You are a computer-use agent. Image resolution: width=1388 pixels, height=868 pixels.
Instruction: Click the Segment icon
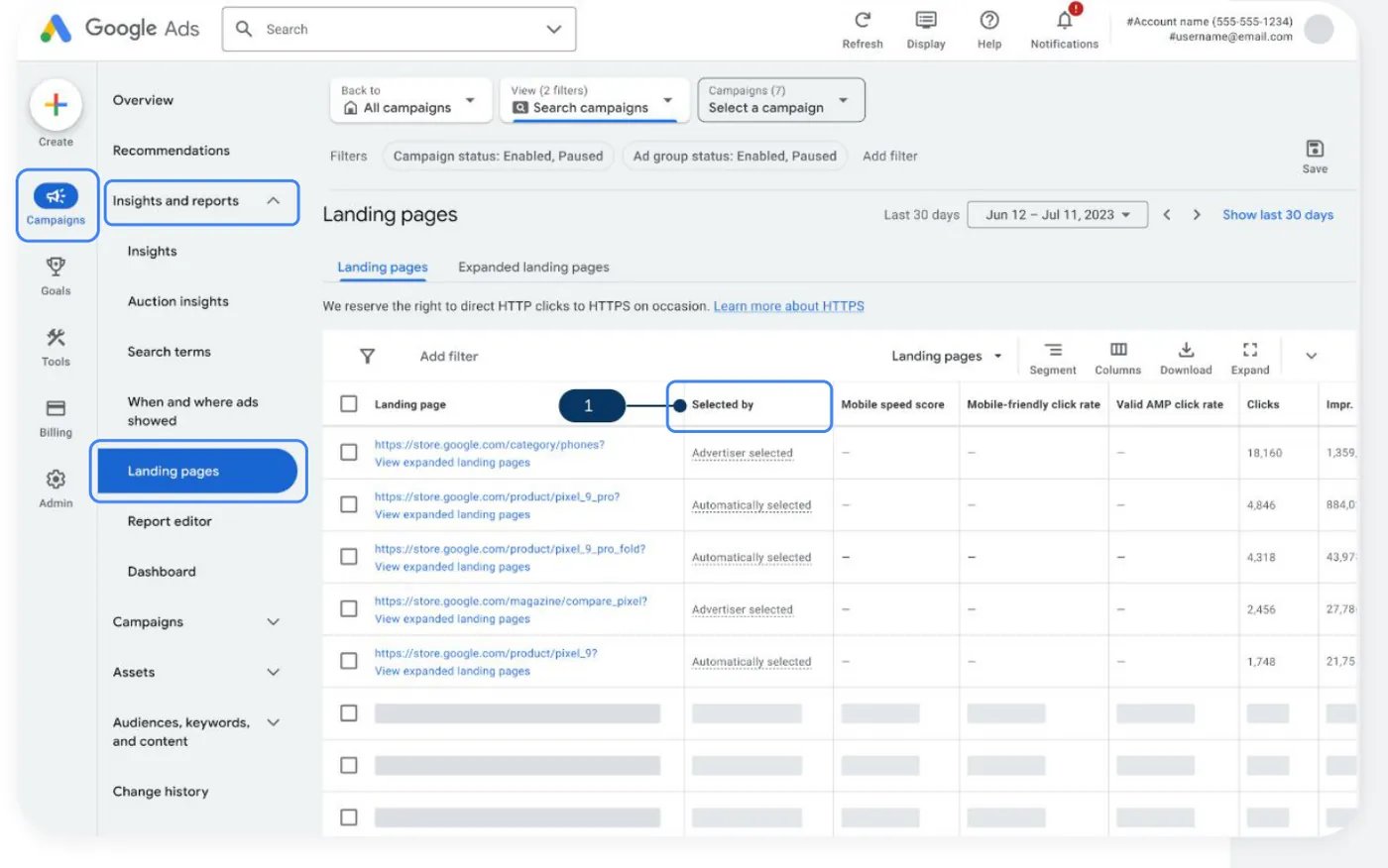tap(1053, 350)
